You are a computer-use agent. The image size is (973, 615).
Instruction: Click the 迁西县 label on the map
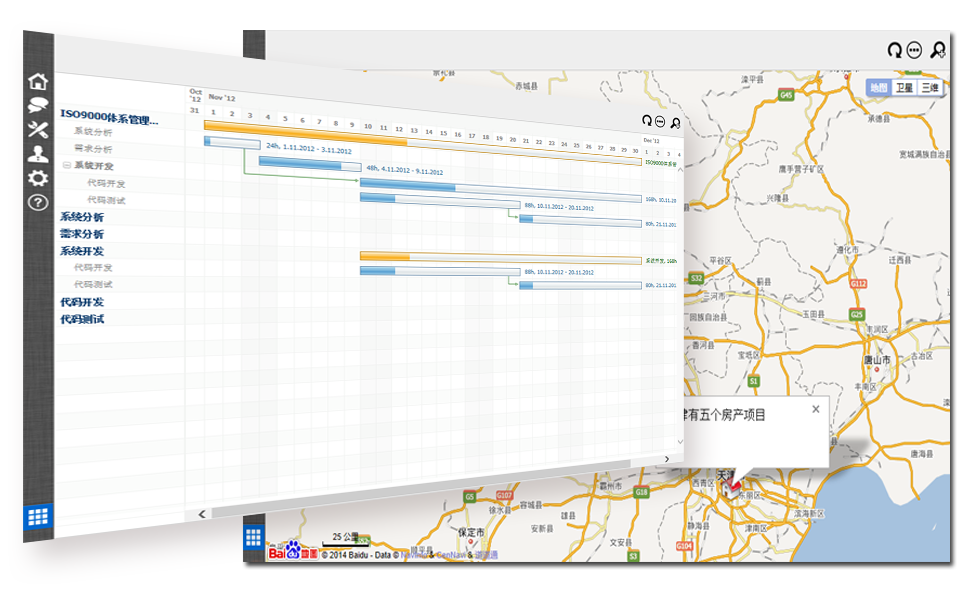pyautogui.click(x=900, y=260)
